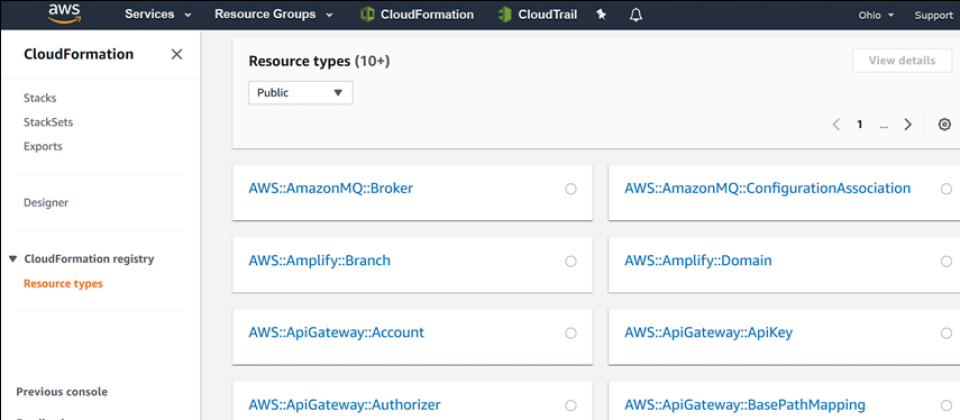Open the CloudFormation shortcut in top bar
Screen dimensions: 960x420
tap(416, 15)
